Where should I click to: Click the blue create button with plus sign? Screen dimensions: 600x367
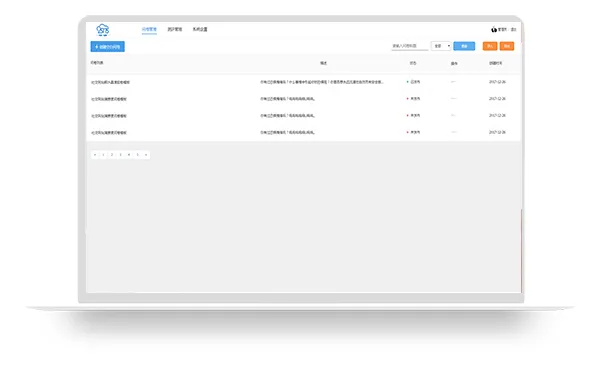click(108, 46)
